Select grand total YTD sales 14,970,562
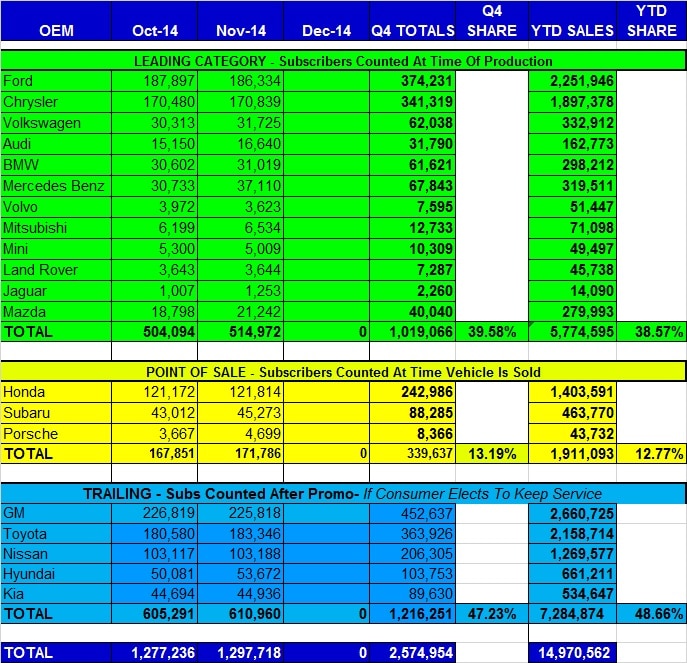The image size is (687, 663). [573, 653]
